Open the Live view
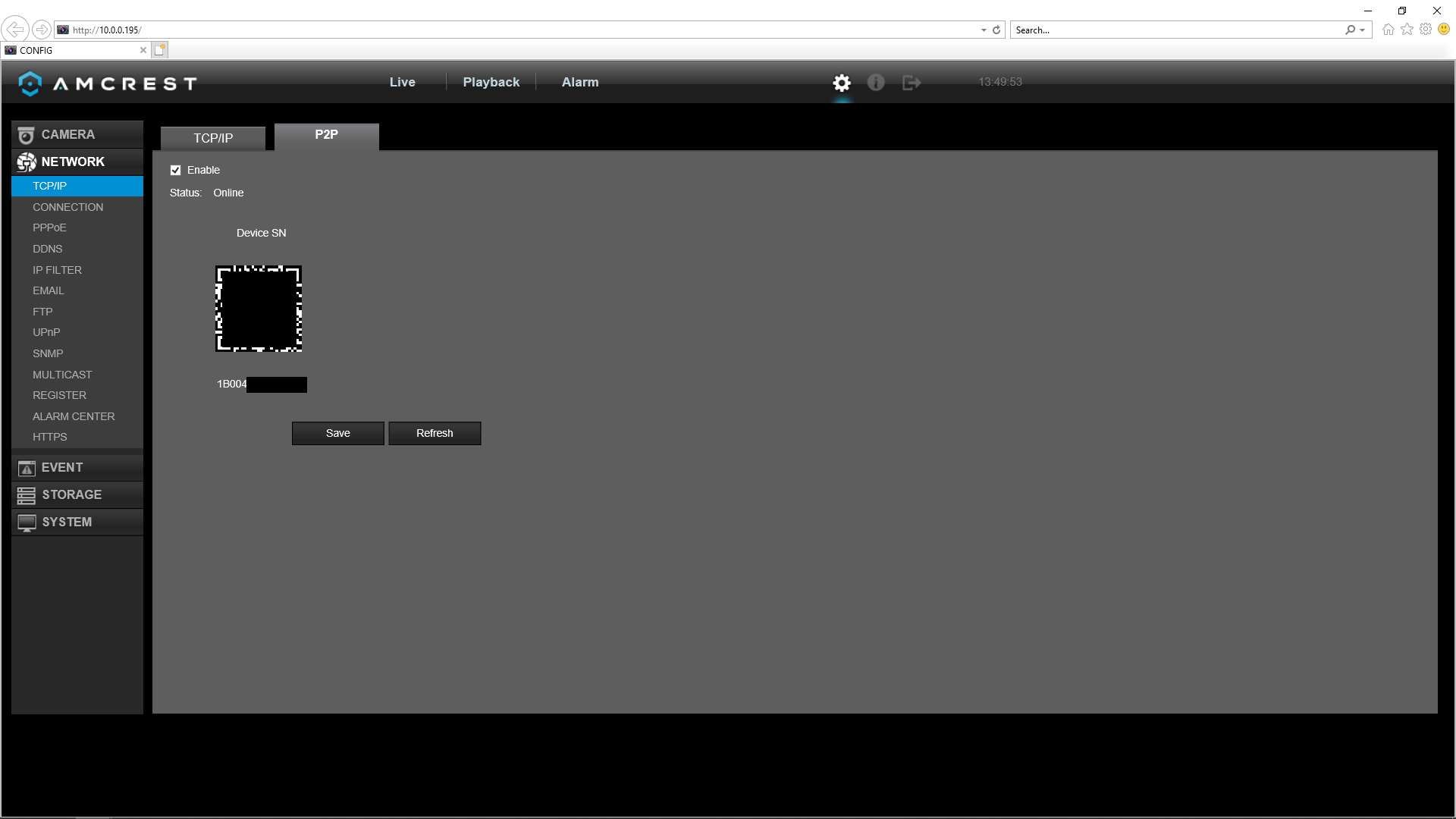This screenshot has height=819, width=1456. tap(403, 82)
